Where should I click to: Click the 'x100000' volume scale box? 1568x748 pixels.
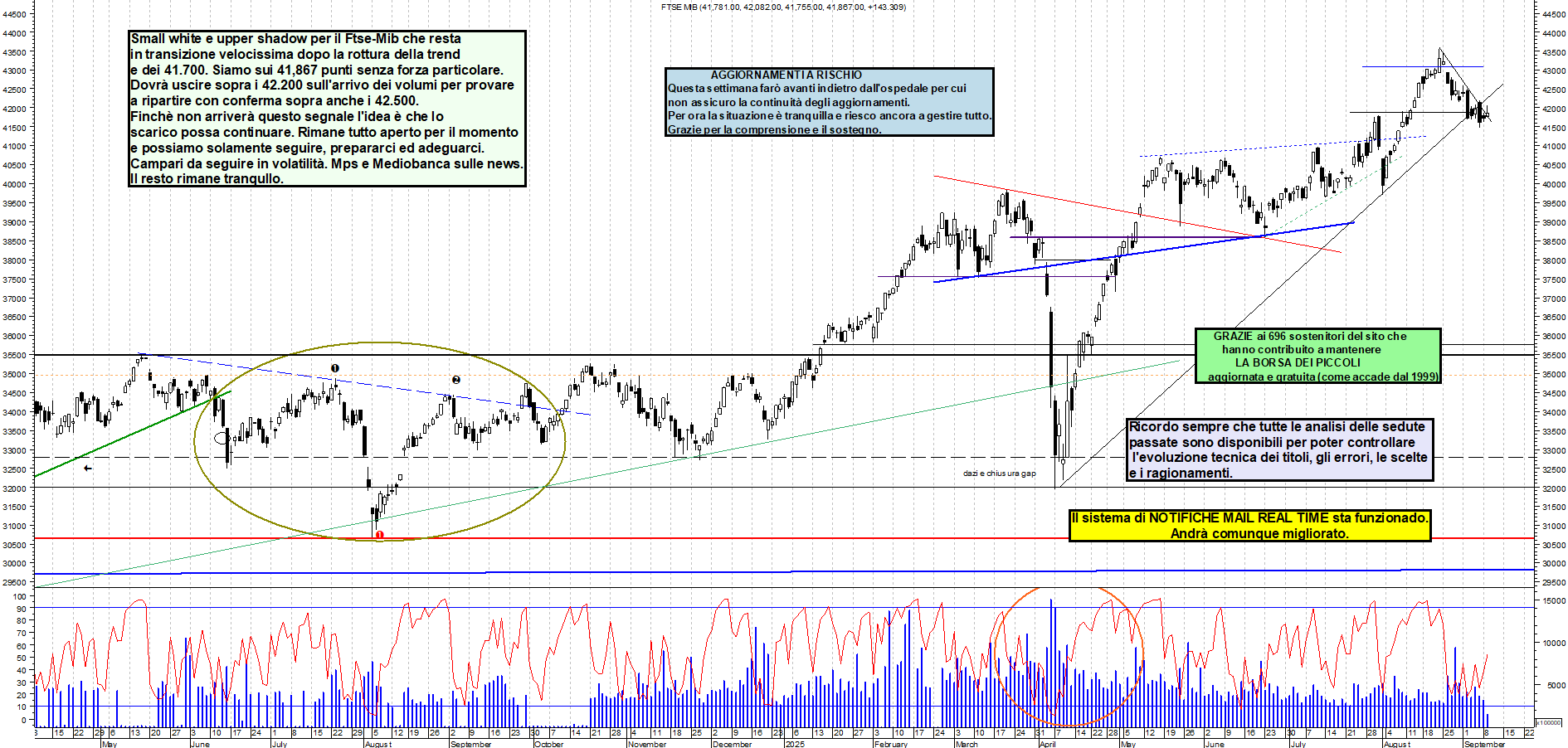point(1548,722)
